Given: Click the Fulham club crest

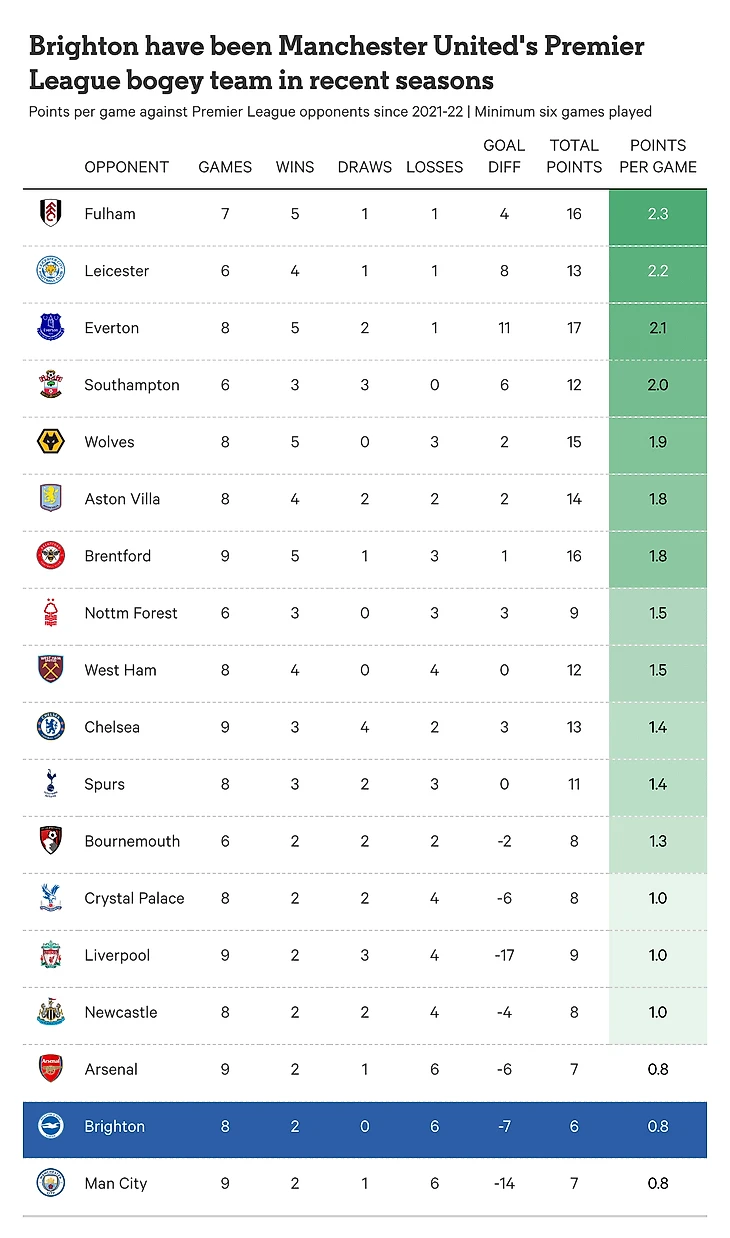Looking at the screenshot, I should [50, 213].
